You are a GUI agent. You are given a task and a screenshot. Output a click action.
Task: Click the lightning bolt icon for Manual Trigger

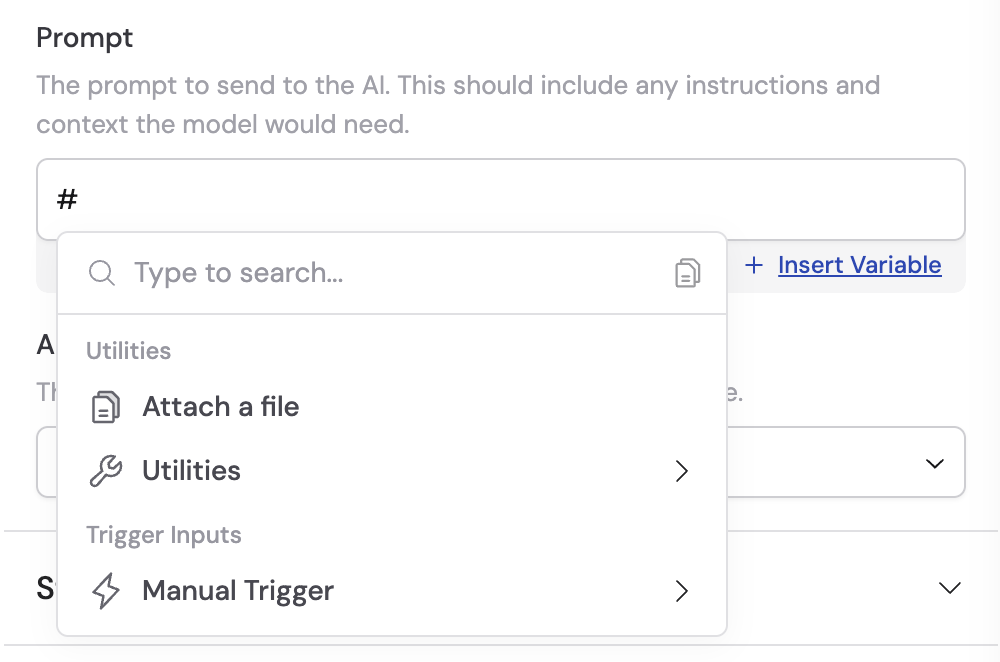105,590
